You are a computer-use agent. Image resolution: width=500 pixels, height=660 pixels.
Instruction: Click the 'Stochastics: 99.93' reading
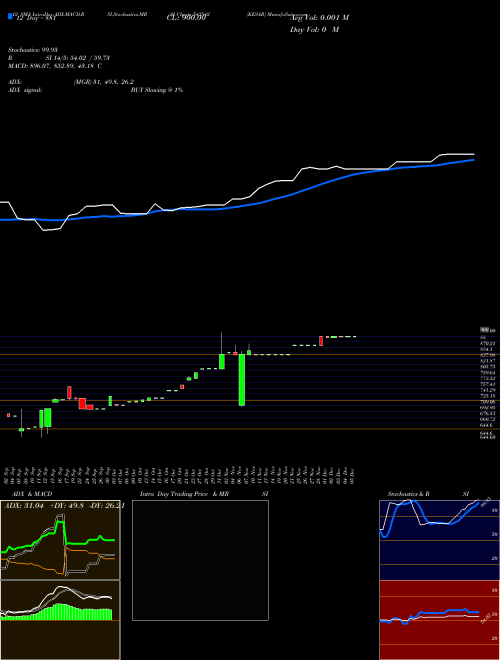point(32,50)
